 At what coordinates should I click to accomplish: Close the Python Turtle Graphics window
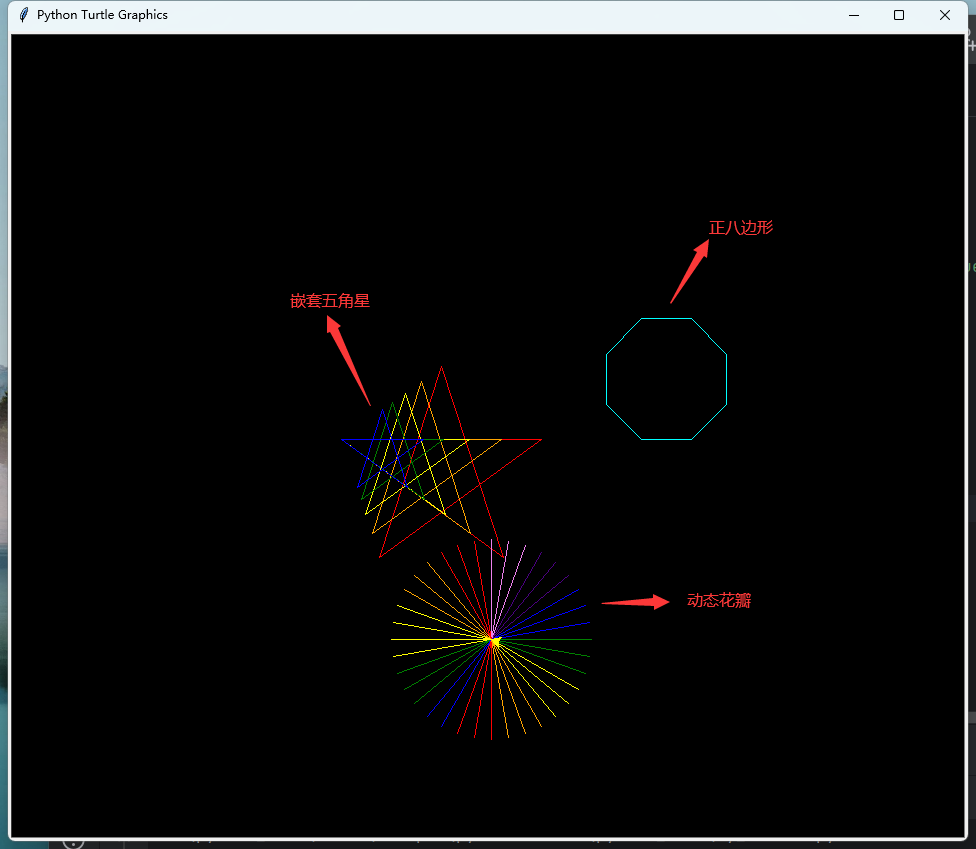[x=944, y=15]
